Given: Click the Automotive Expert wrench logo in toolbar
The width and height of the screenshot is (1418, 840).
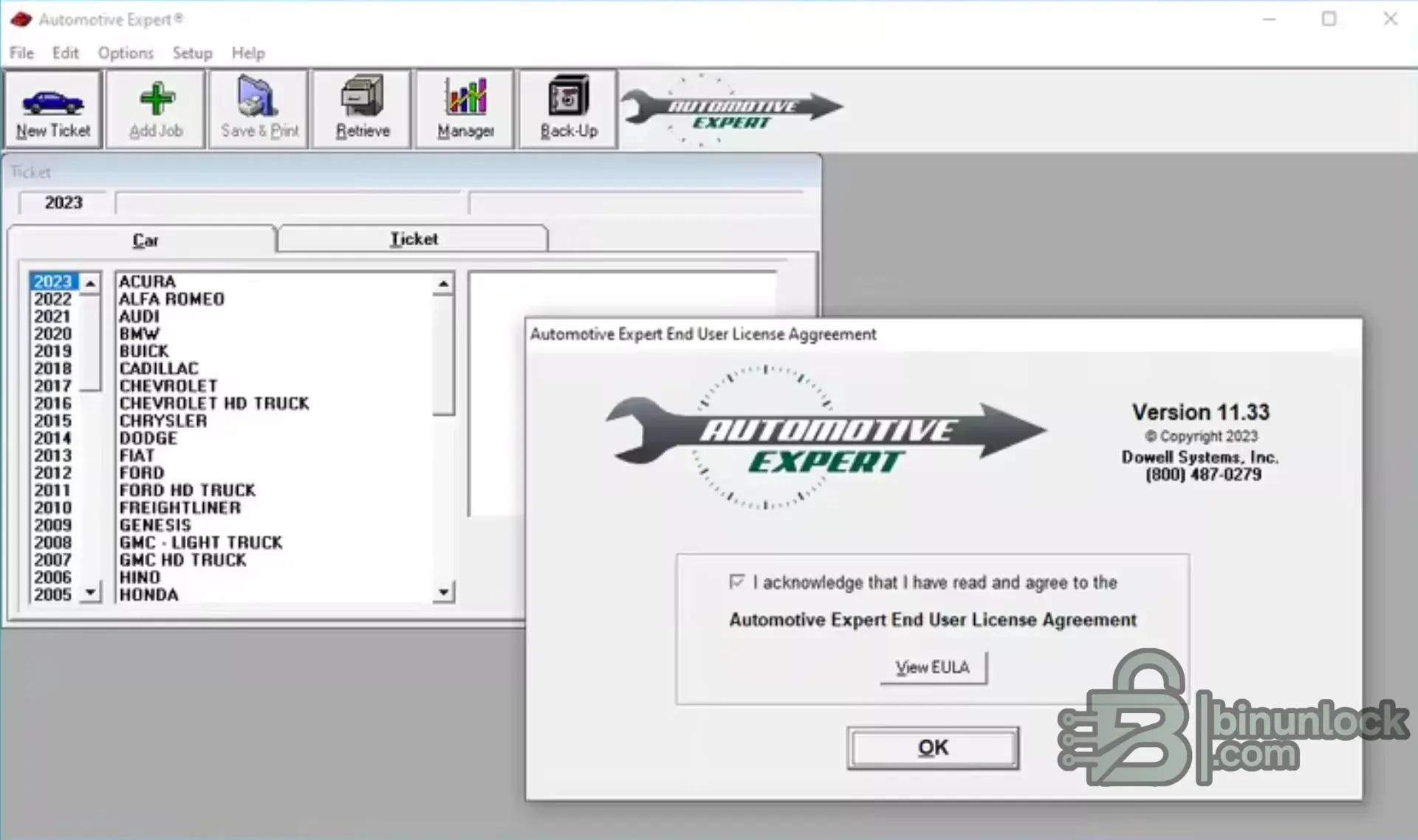Looking at the screenshot, I should 731,111.
